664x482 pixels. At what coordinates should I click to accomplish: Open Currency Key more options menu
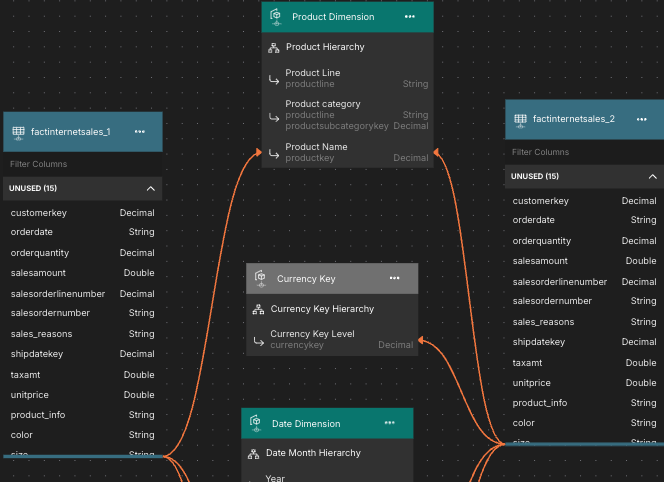tap(394, 278)
